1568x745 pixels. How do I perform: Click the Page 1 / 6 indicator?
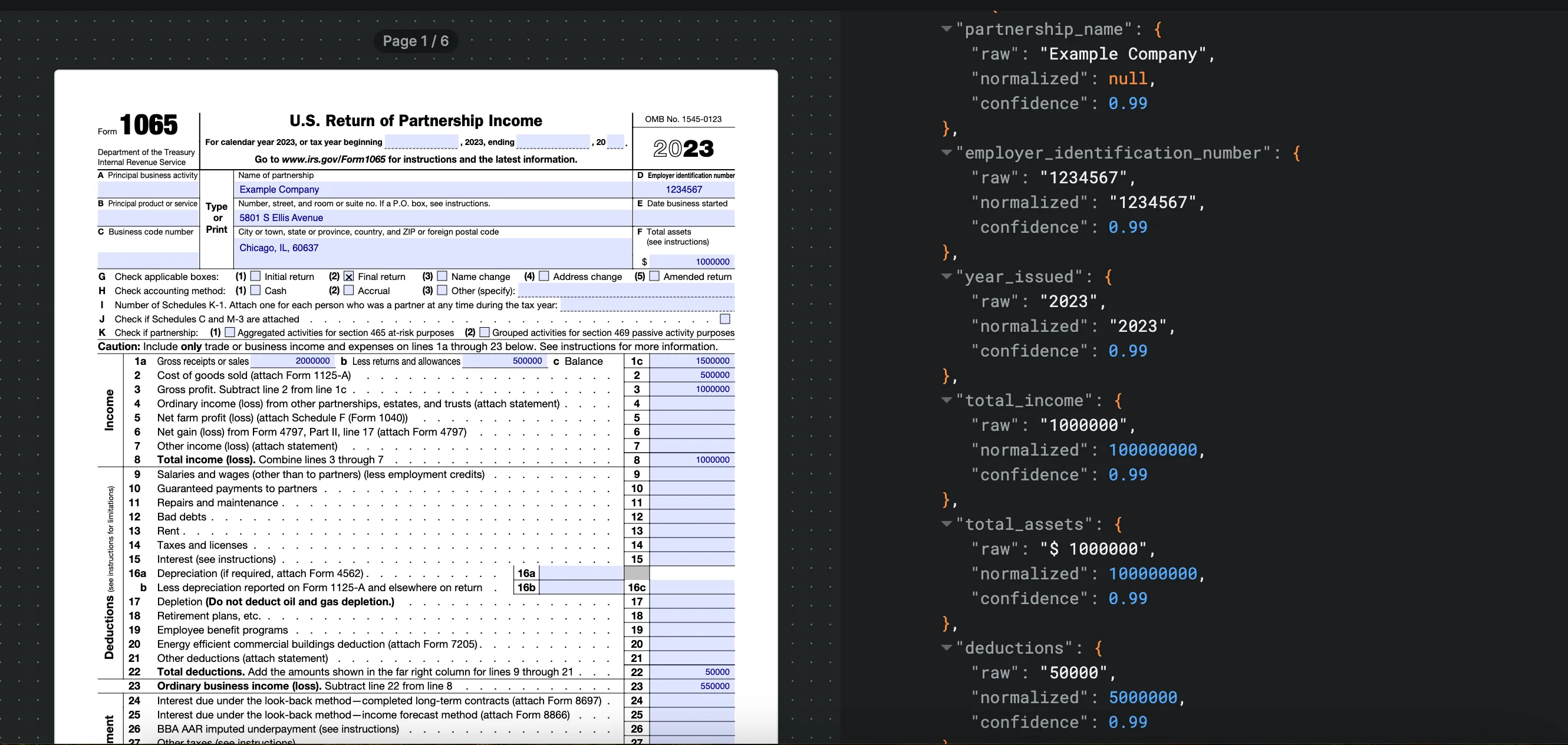416,41
